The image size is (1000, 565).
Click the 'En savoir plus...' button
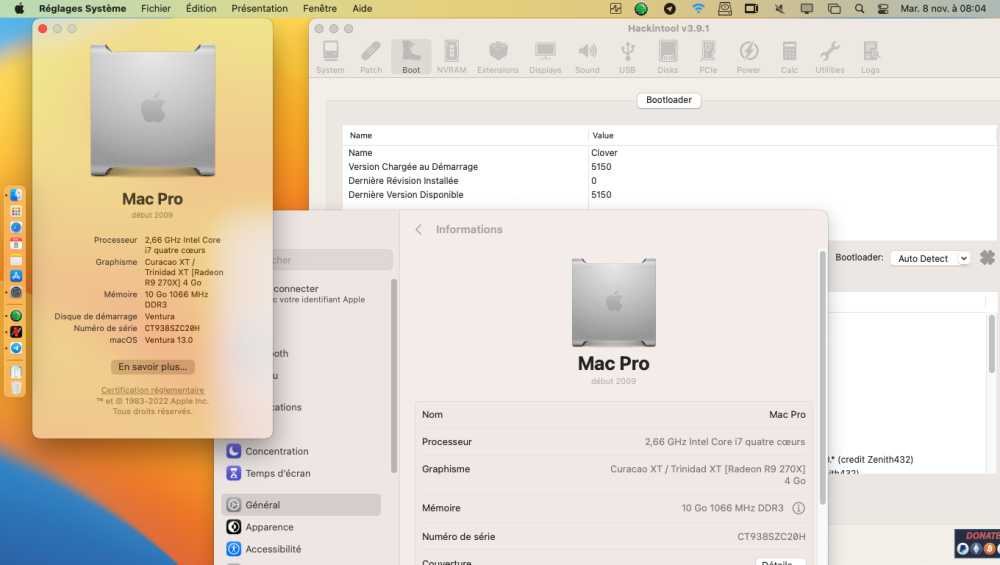[152, 367]
